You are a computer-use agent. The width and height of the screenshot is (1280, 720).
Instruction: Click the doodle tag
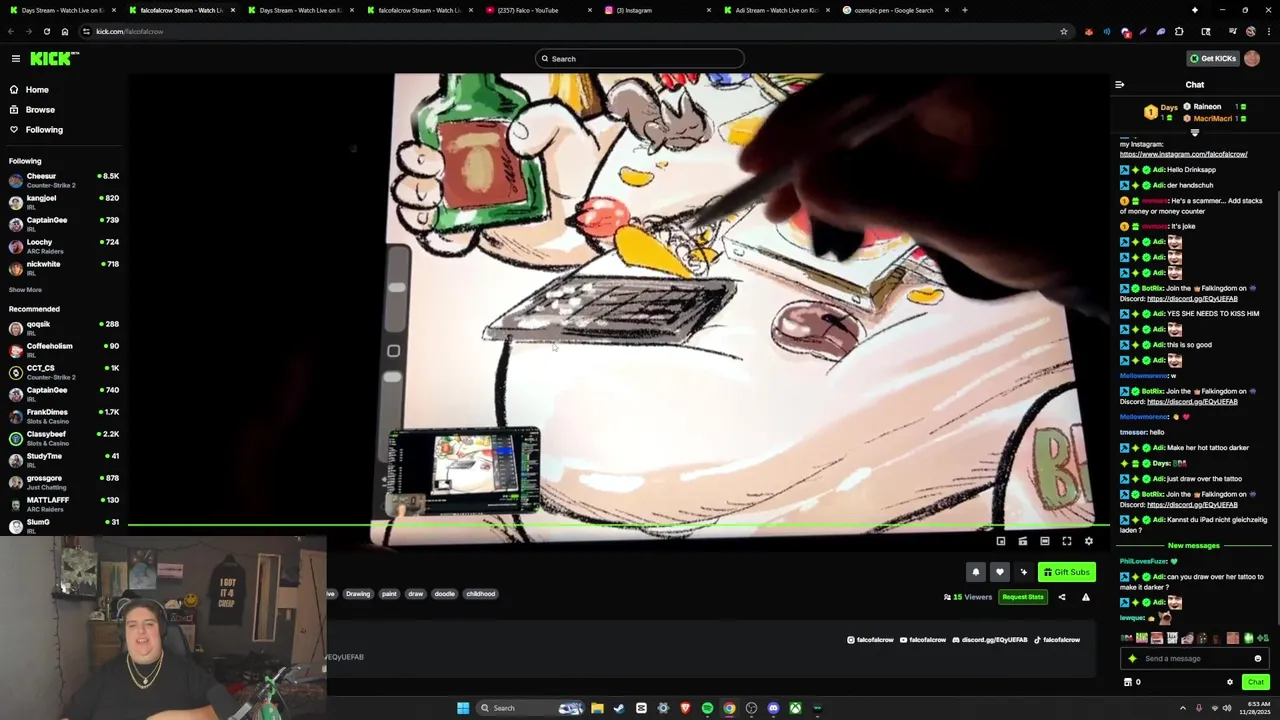(x=445, y=594)
